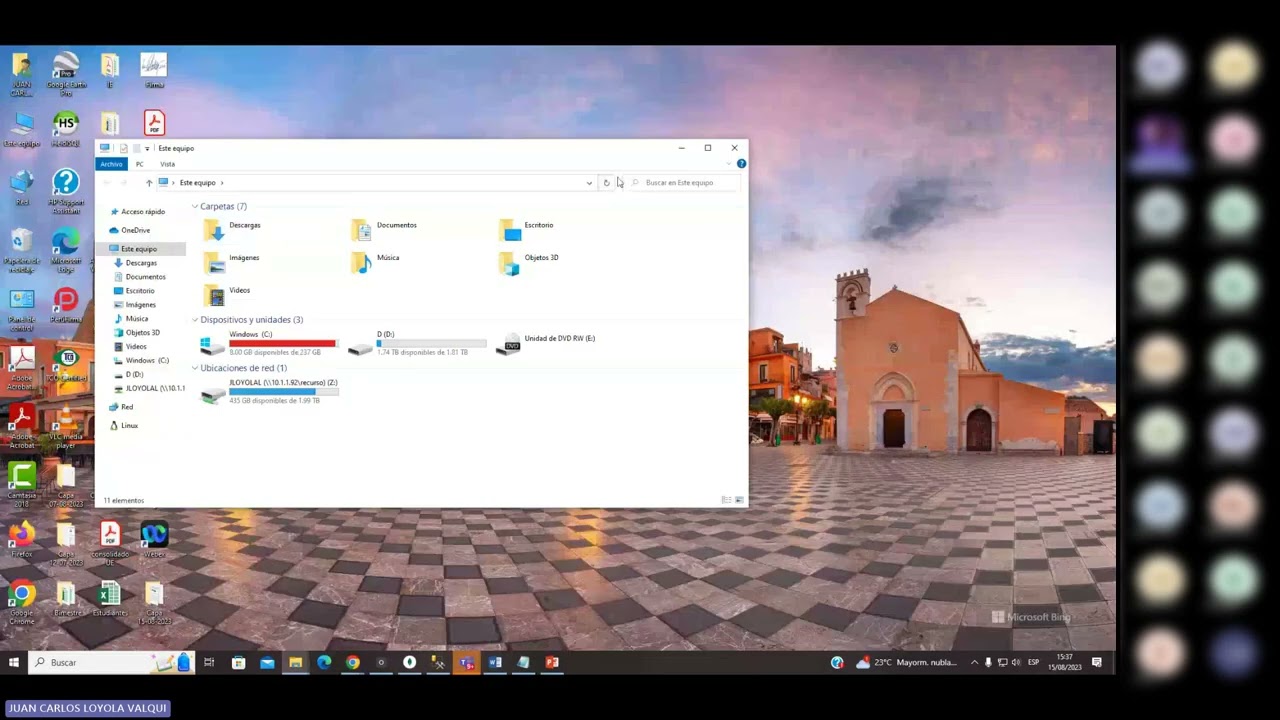Image resolution: width=1280 pixels, height=720 pixels.
Task: Click JLOYOLAL (Z:) blue usage bar
Action: [x=283, y=391]
